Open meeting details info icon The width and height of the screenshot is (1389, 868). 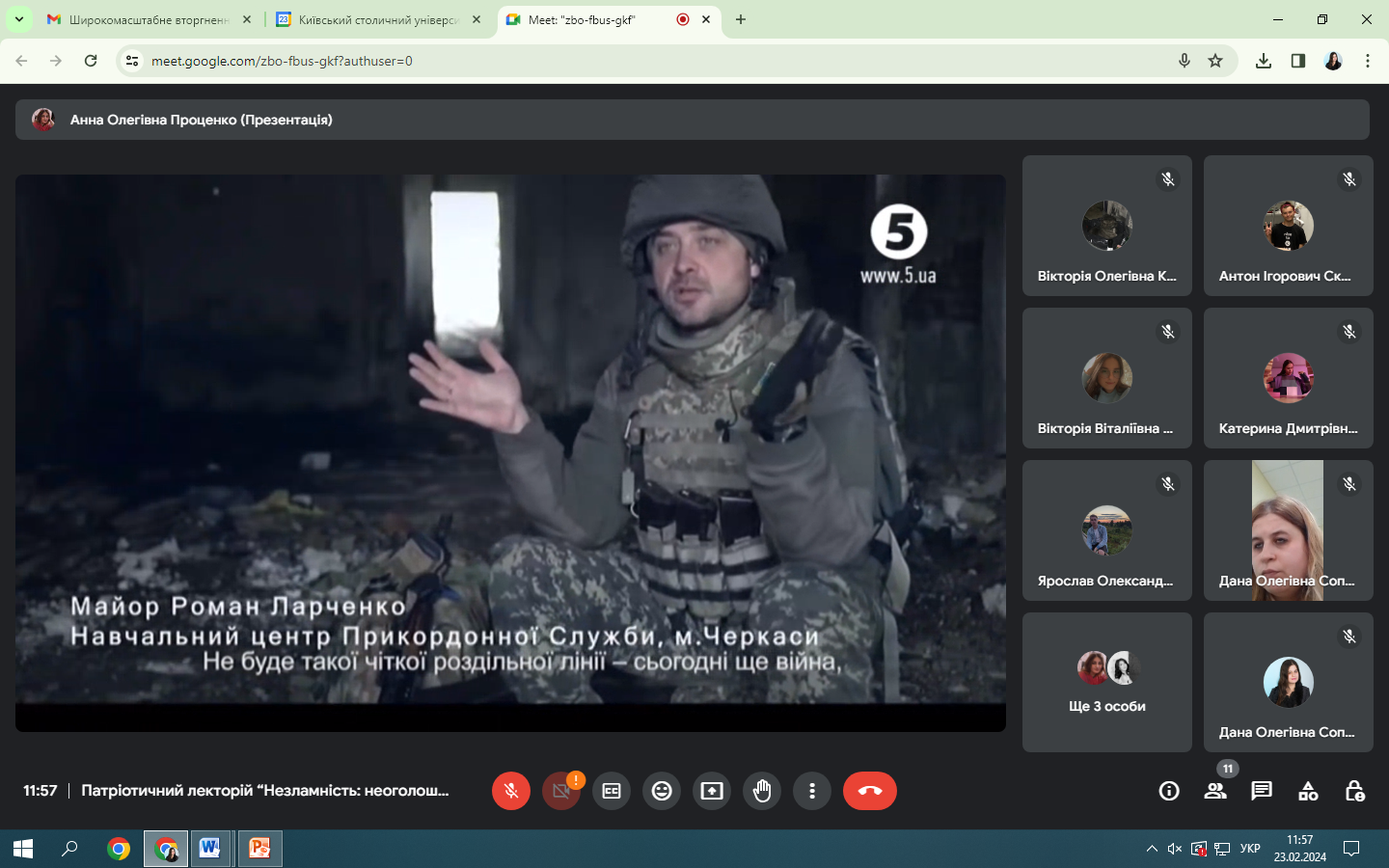click(x=1169, y=791)
